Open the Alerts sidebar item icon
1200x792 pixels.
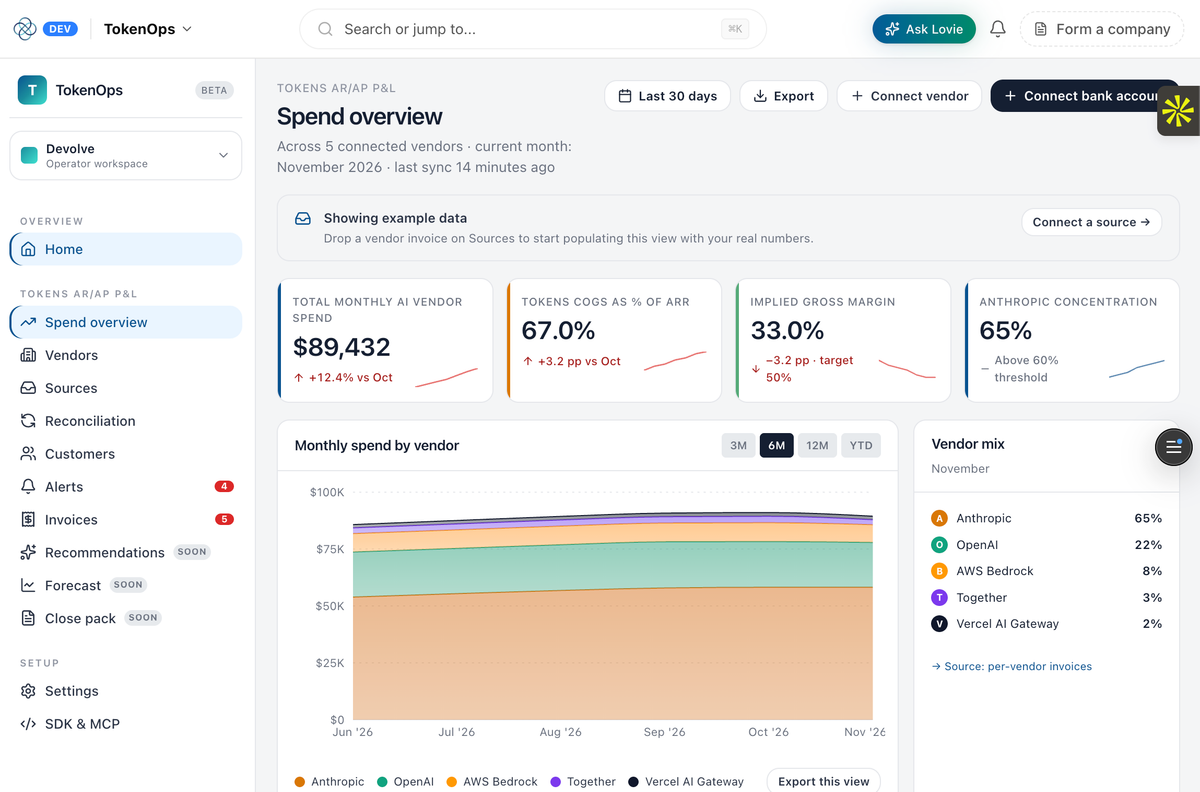28,487
